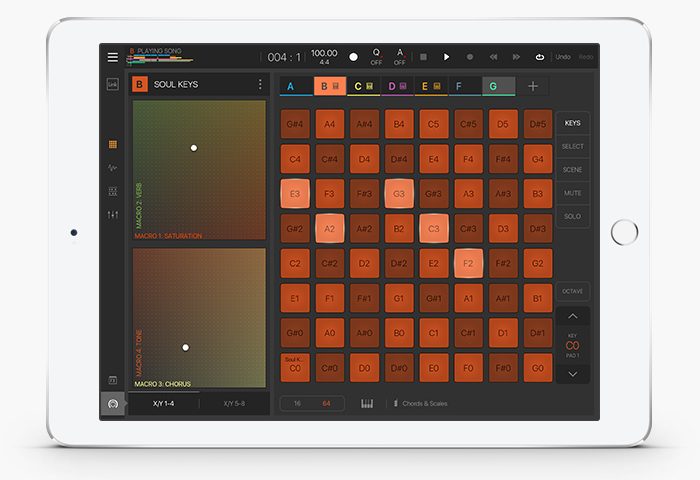Image resolution: width=700 pixels, height=480 pixels.
Task: Tap the G#4 pad
Action: tap(295, 124)
